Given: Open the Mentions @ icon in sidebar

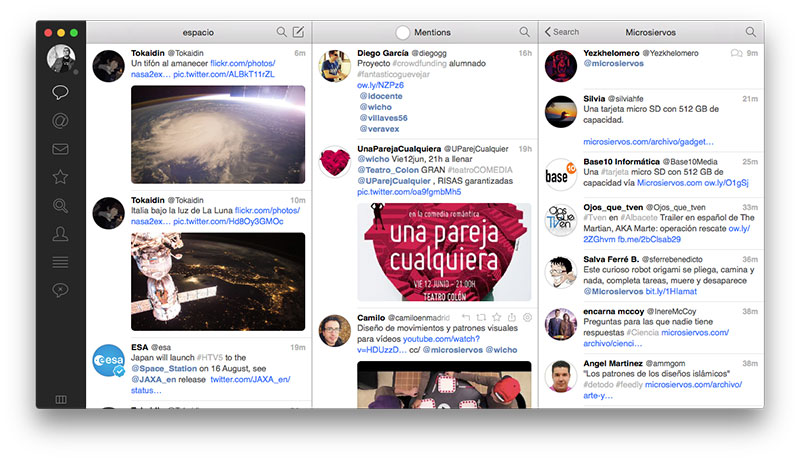Looking at the screenshot, I should tap(60, 121).
